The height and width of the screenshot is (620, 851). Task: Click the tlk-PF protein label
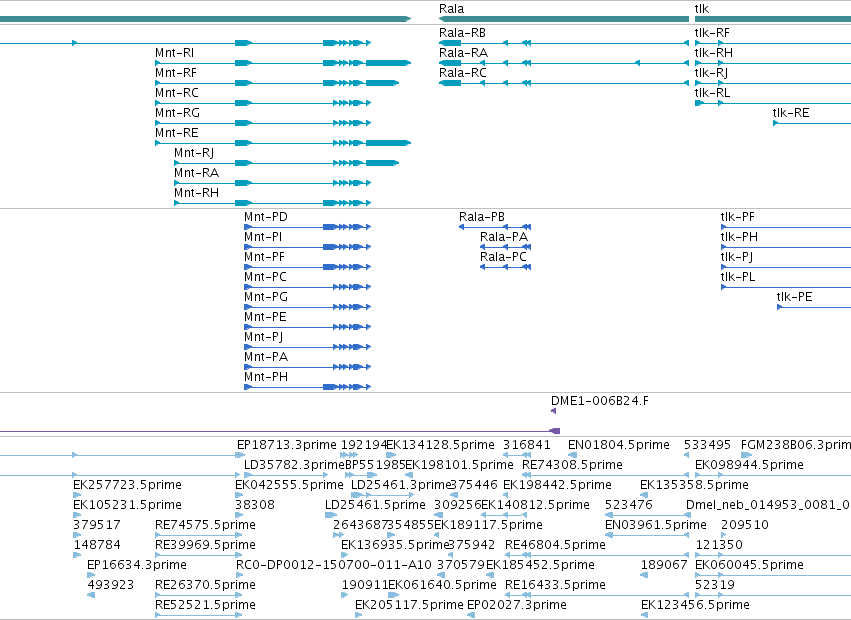pos(738,217)
